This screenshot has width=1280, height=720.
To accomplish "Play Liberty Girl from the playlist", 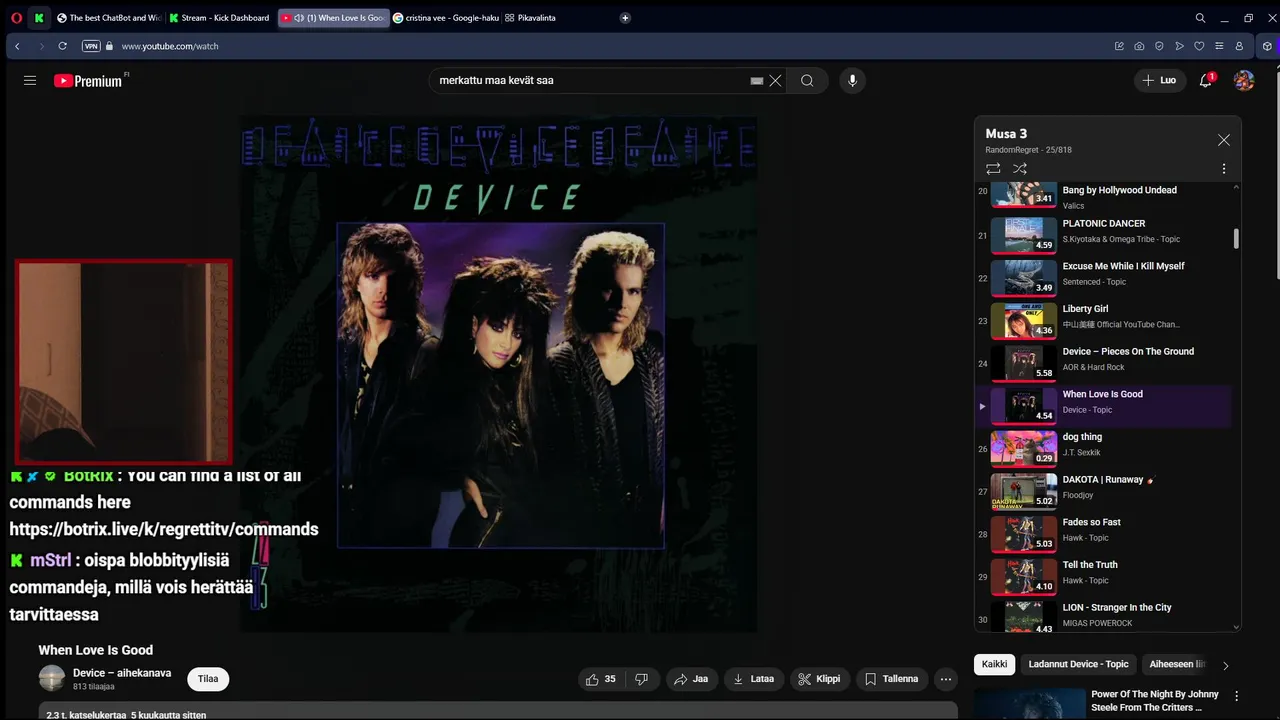I will (x=1104, y=321).
